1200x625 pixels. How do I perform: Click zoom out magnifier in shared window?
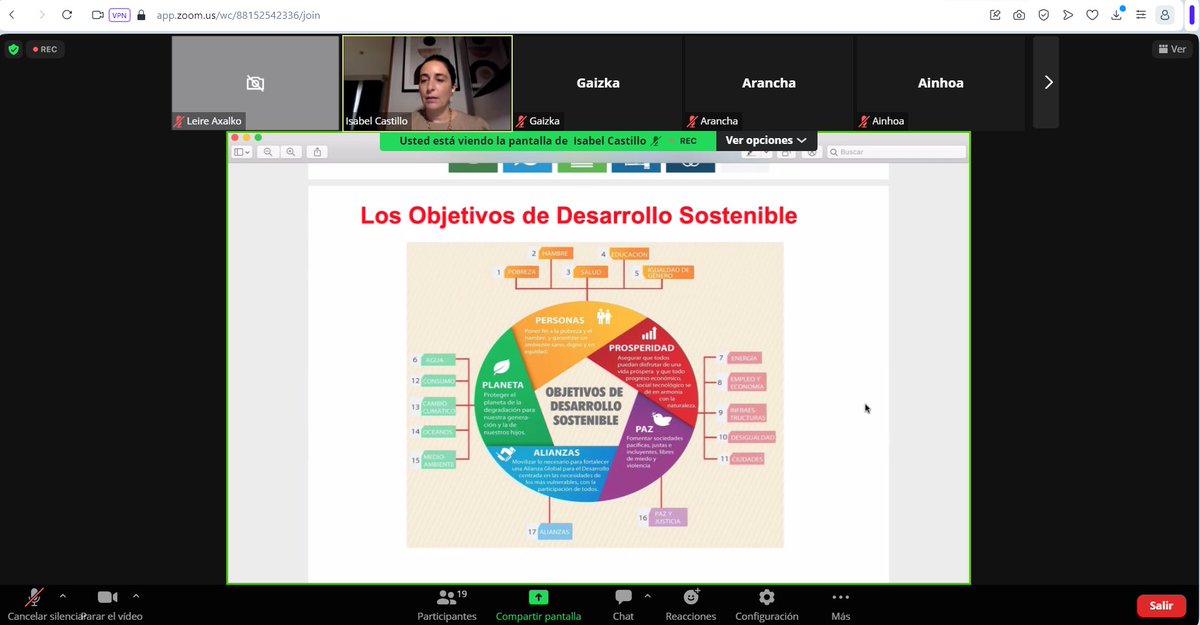coord(268,152)
